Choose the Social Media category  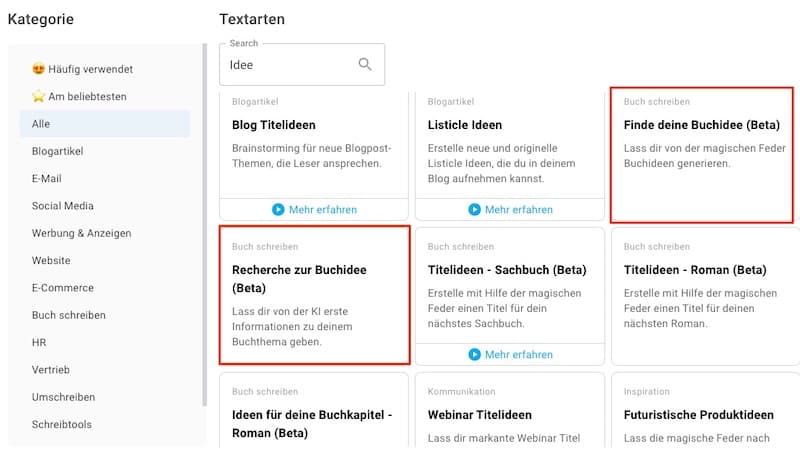pos(62,206)
